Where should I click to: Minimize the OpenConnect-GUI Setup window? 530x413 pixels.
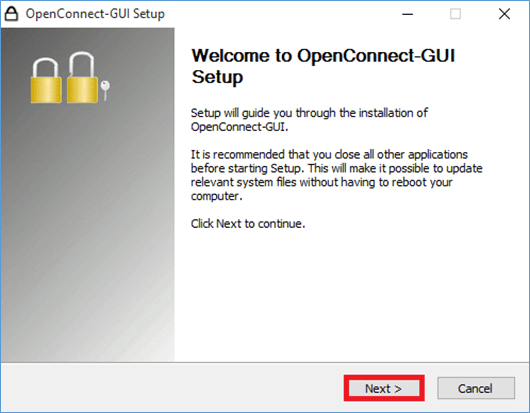[x=408, y=14]
